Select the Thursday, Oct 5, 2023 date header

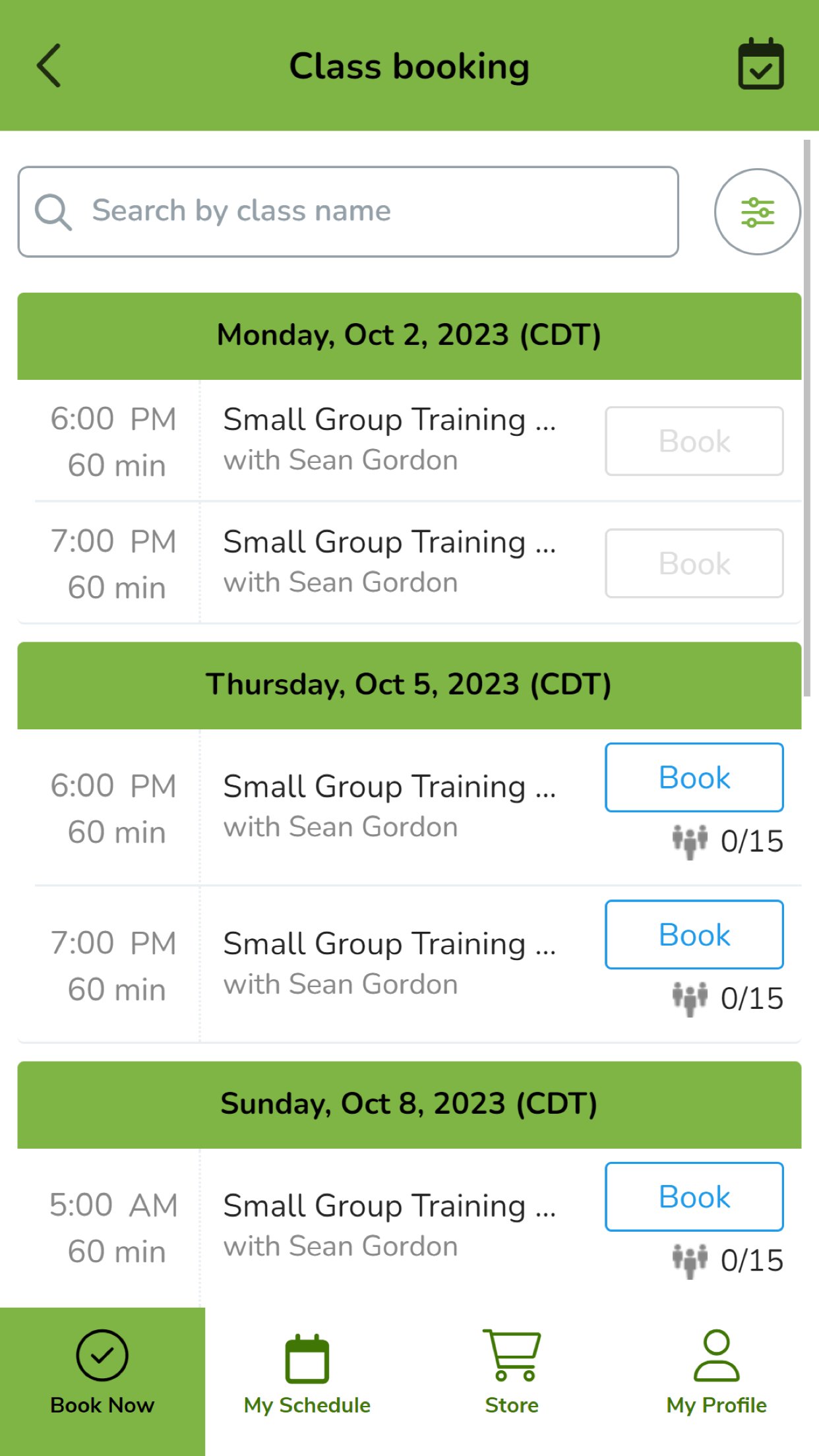tap(409, 685)
